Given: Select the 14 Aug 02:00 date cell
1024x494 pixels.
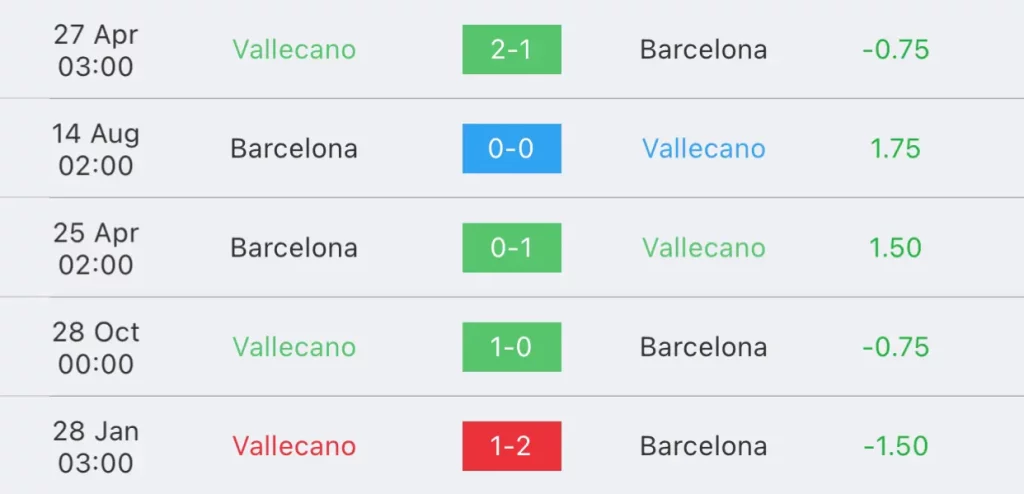Looking at the screenshot, I should point(96,149).
